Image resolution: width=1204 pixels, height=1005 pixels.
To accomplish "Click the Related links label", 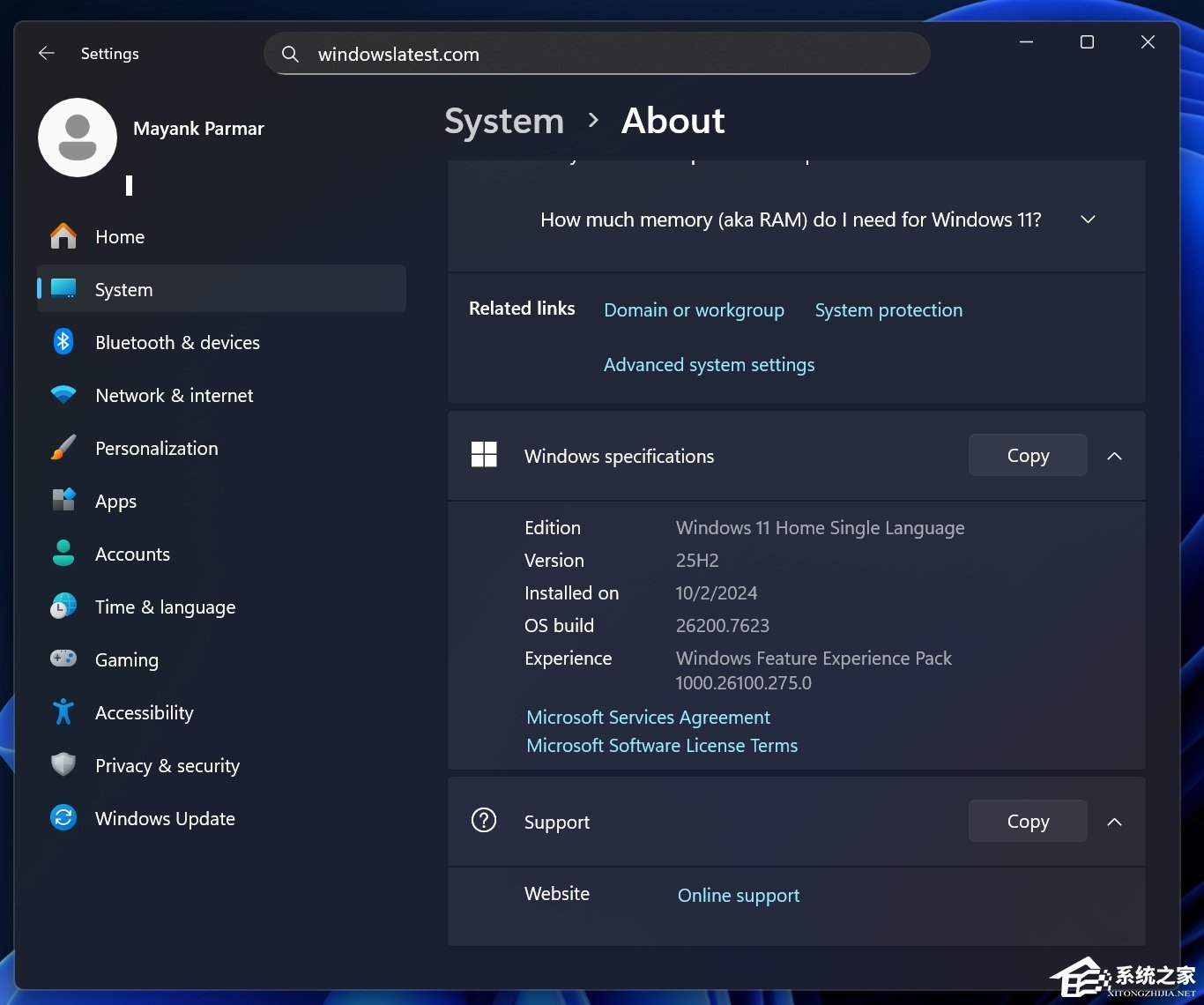I will click(x=522, y=309).
